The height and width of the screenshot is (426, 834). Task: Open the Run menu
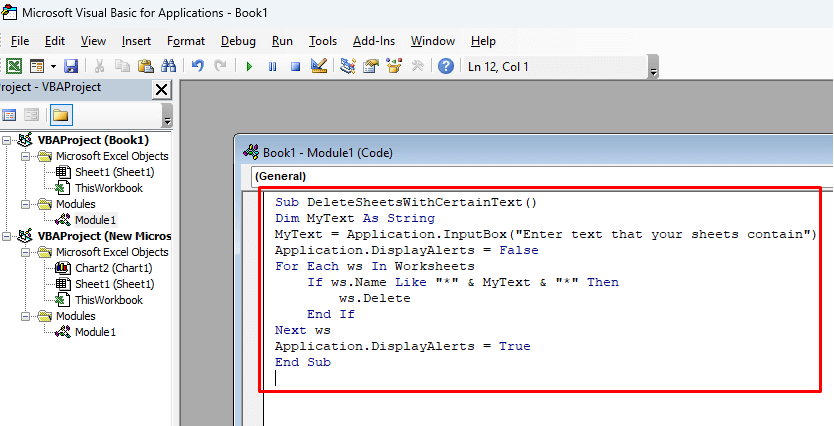(282, 41)
